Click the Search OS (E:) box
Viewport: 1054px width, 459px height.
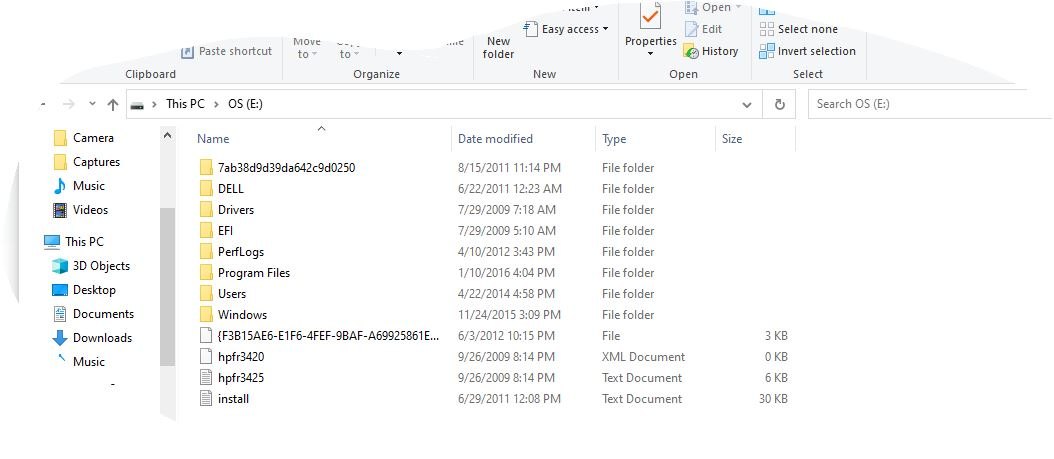point(928,104)
